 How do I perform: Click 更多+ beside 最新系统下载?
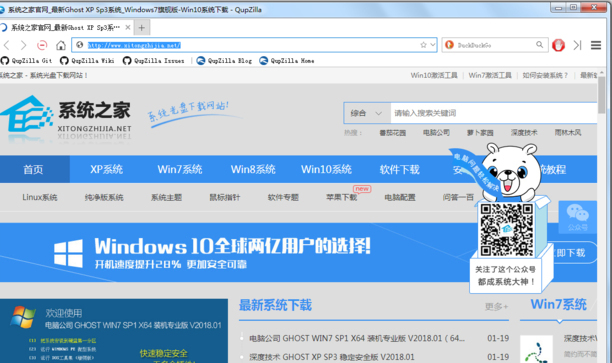496,307
